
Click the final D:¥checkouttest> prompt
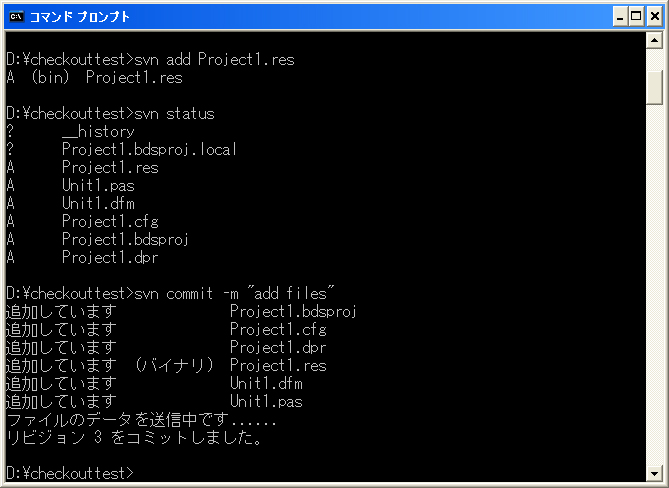(70, 473)
